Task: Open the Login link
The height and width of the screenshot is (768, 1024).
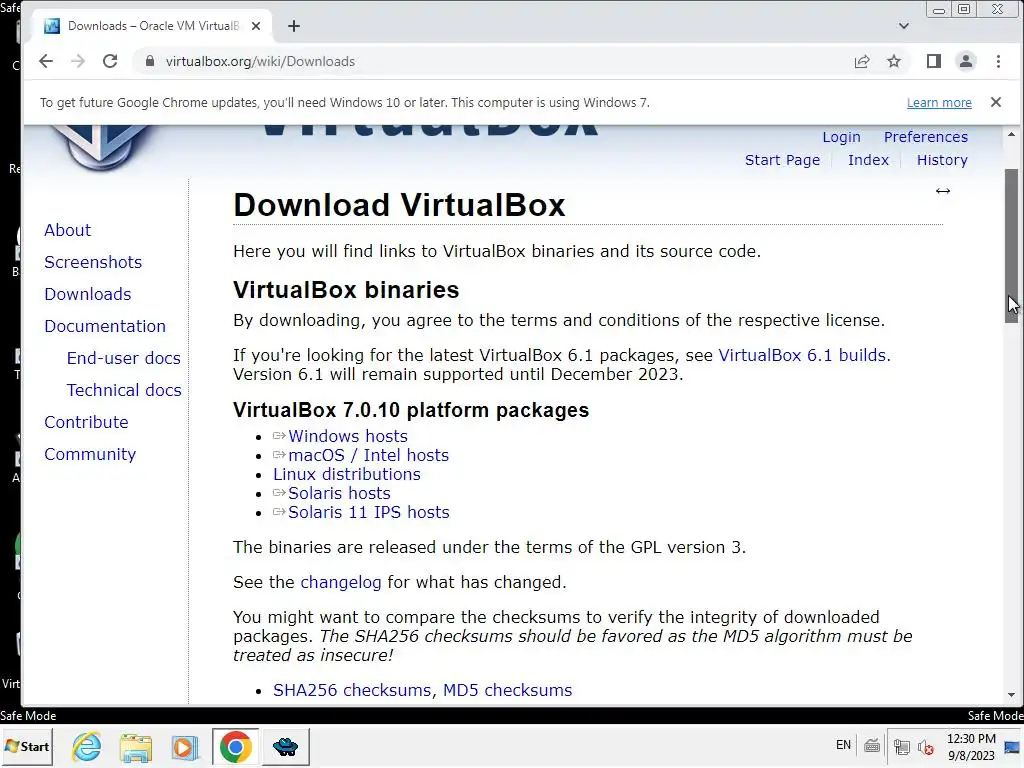Action: [x=841, y=137]
